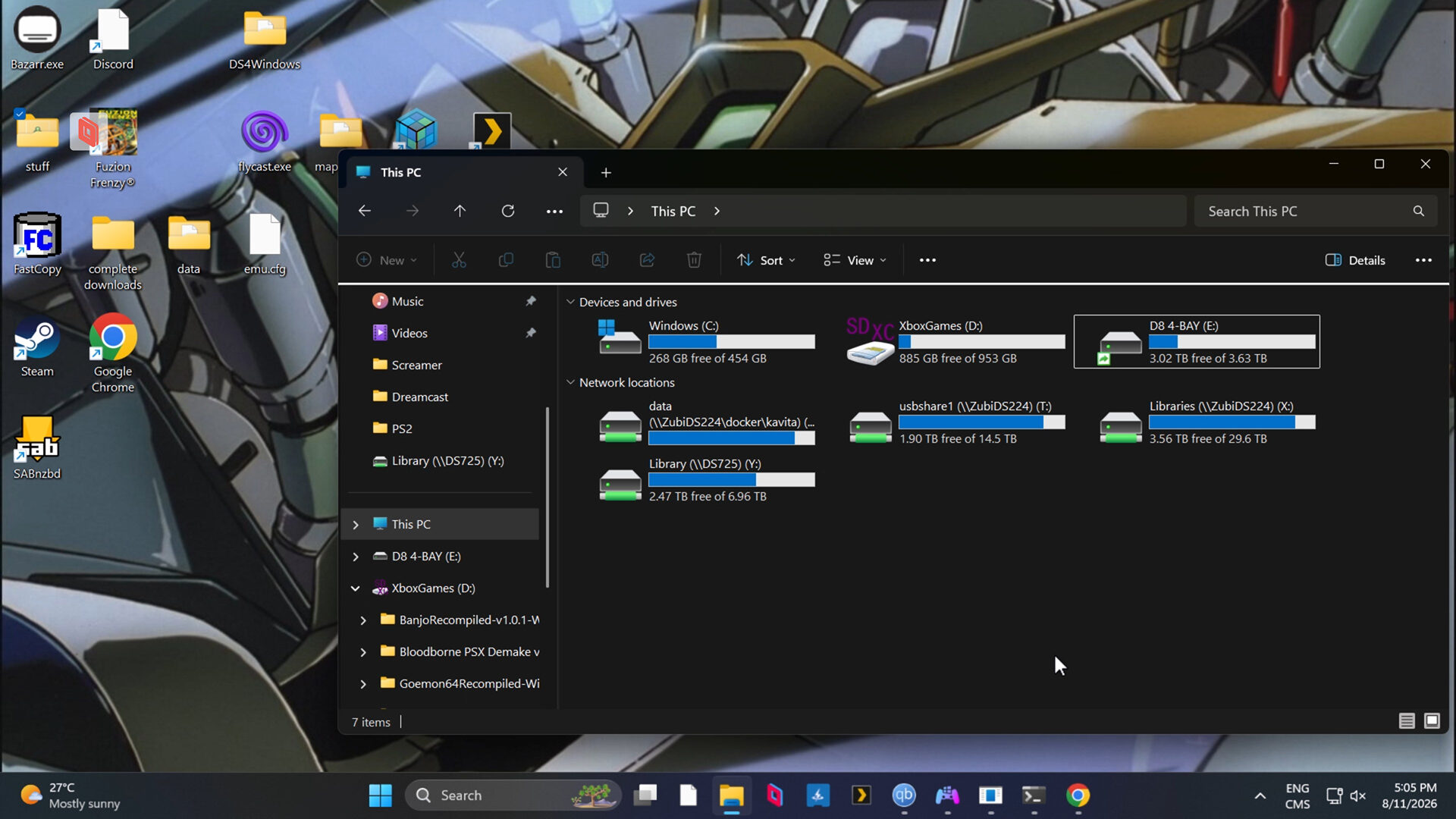Select the FastCopy desktop icon
Viewport: 1456px width, 819px height.
click(x=37, y=244)
